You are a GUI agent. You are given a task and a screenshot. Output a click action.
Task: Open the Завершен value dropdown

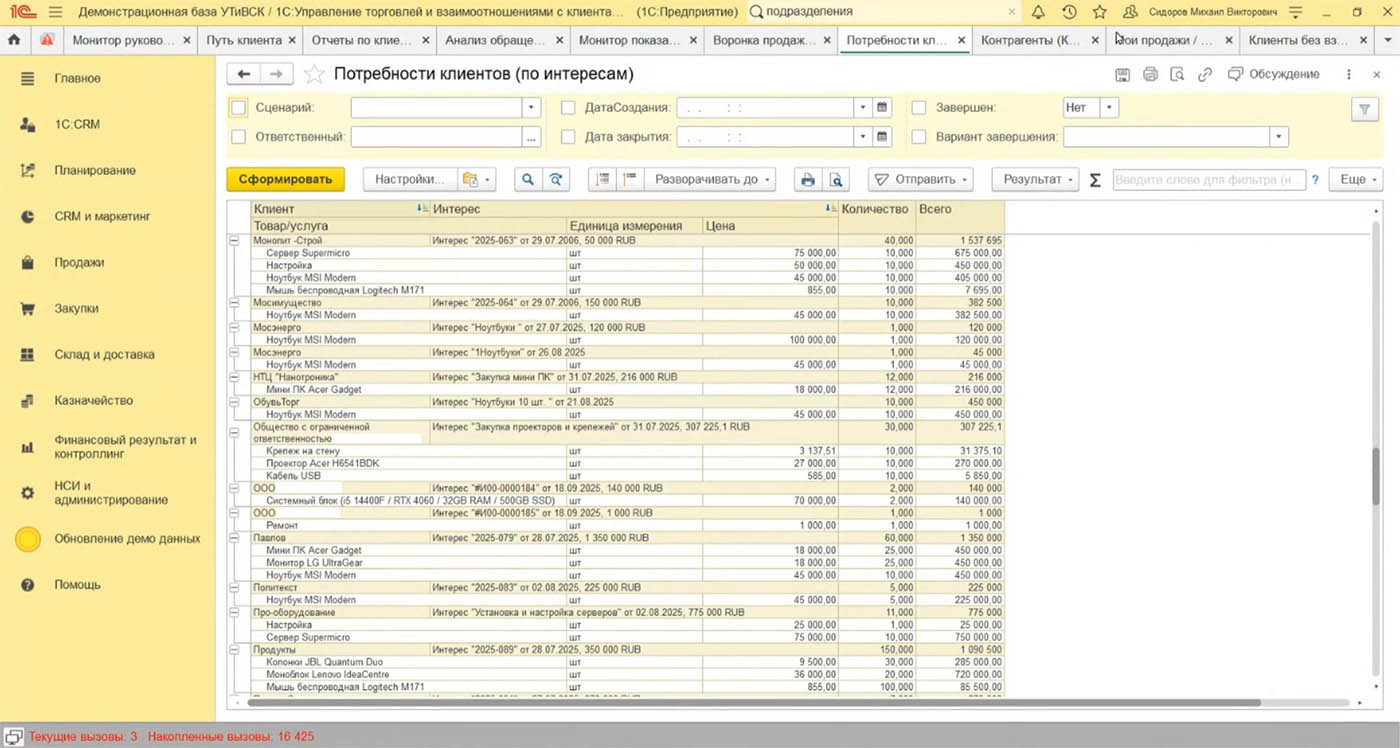1110,108
